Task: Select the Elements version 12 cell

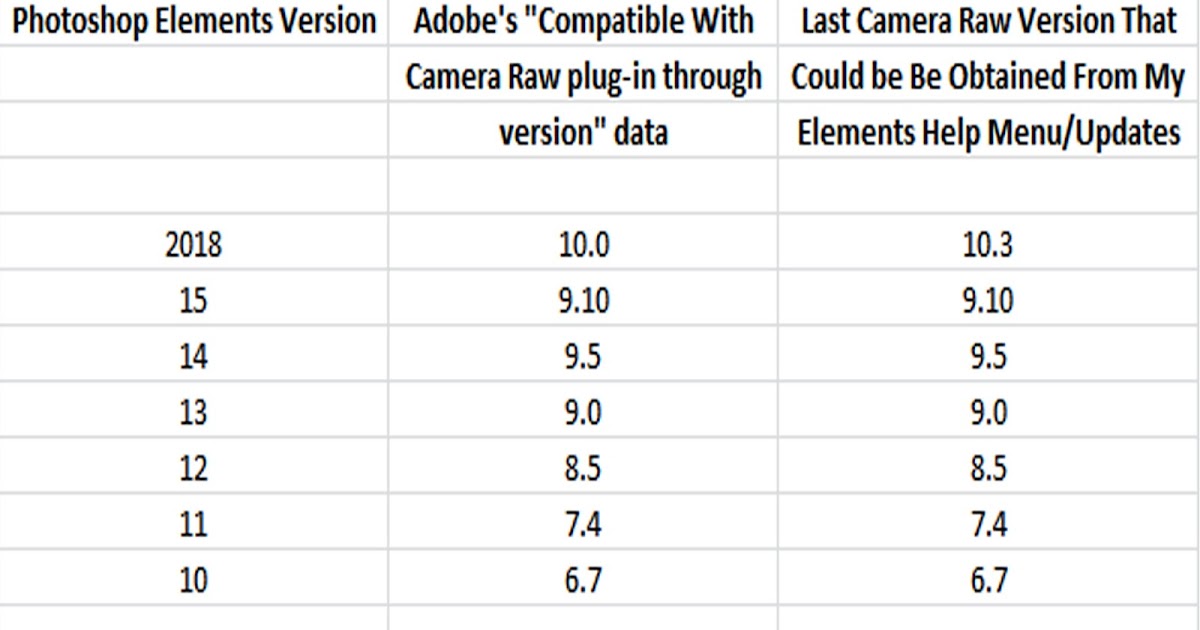Action: pyautogui.click(x=193, y=468)
